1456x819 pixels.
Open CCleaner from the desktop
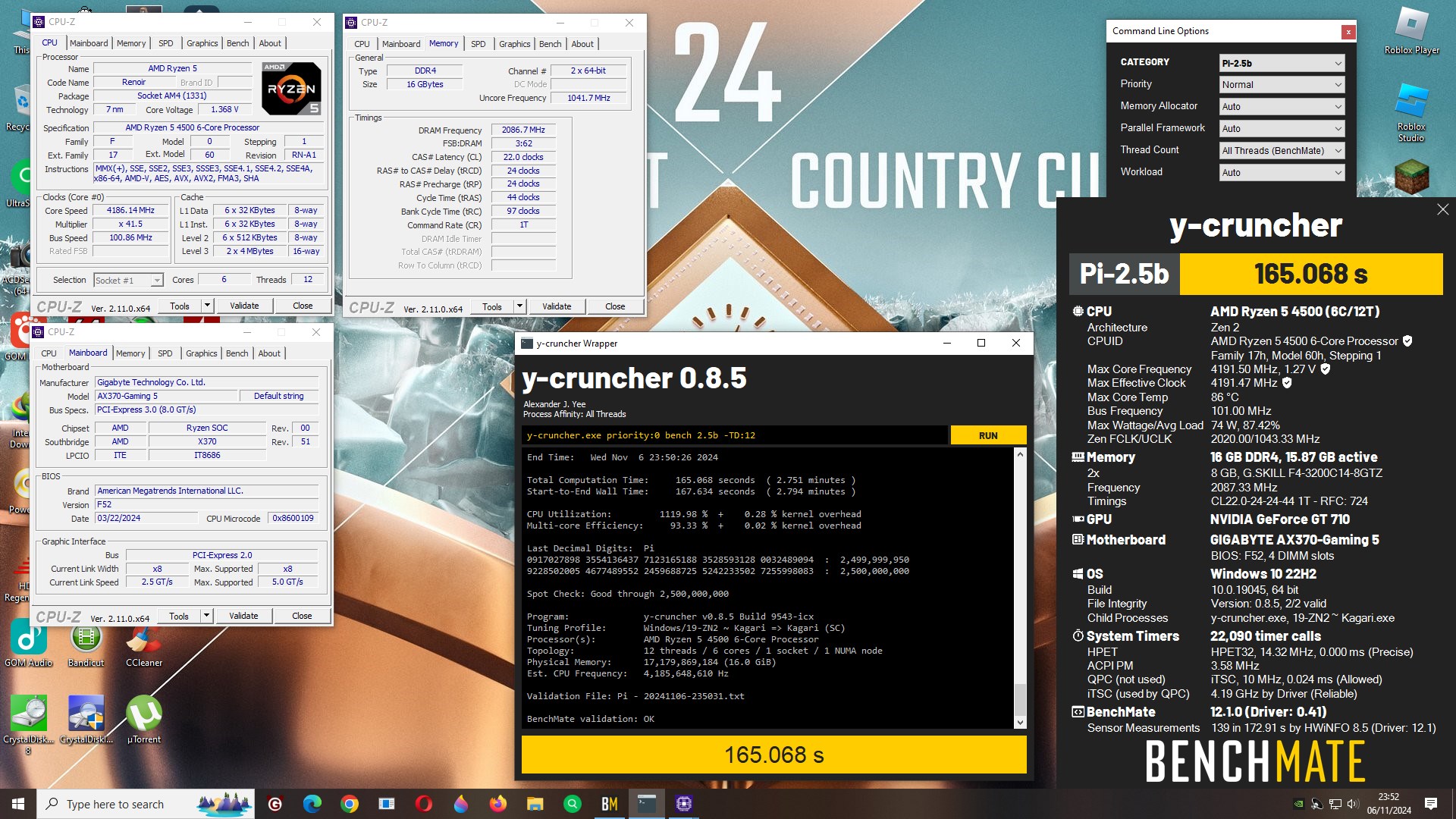(x=144, y=643)
